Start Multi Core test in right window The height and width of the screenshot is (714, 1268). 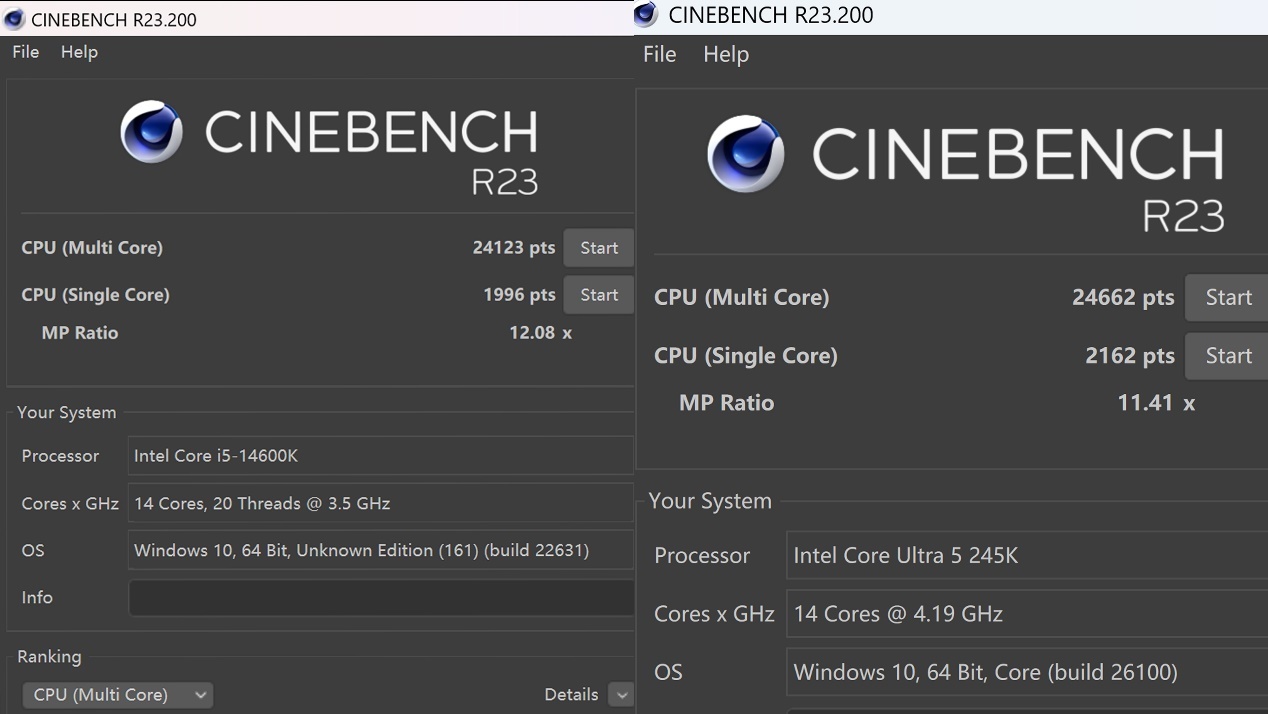click(x=1227, y=297)
